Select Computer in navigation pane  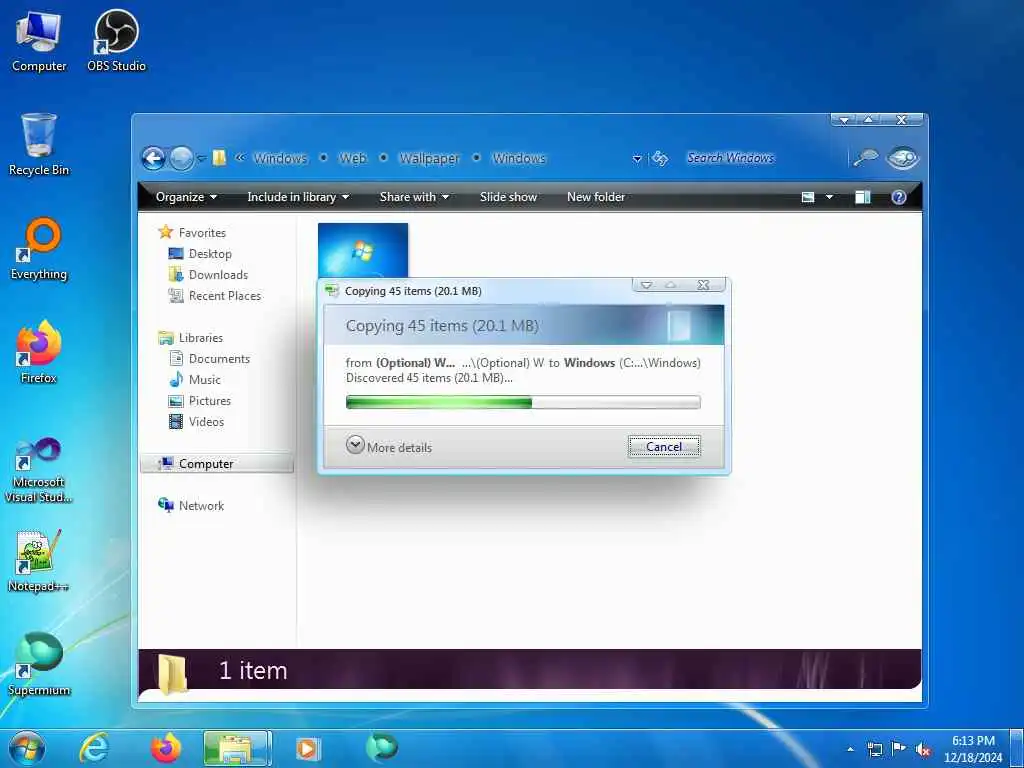(217, 464)
